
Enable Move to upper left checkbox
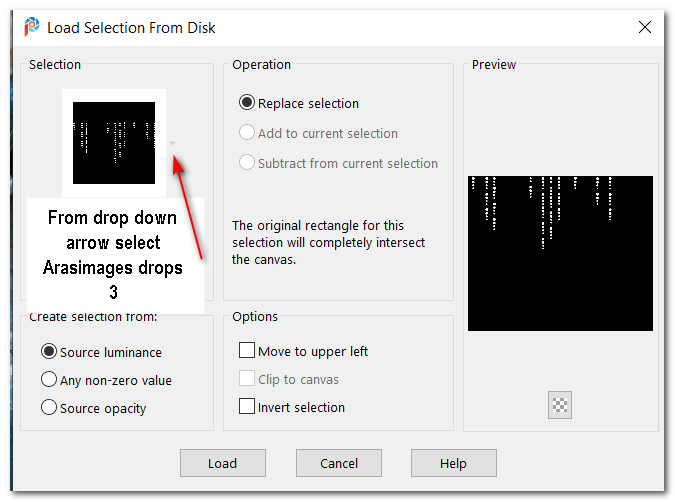click(247, 351)
